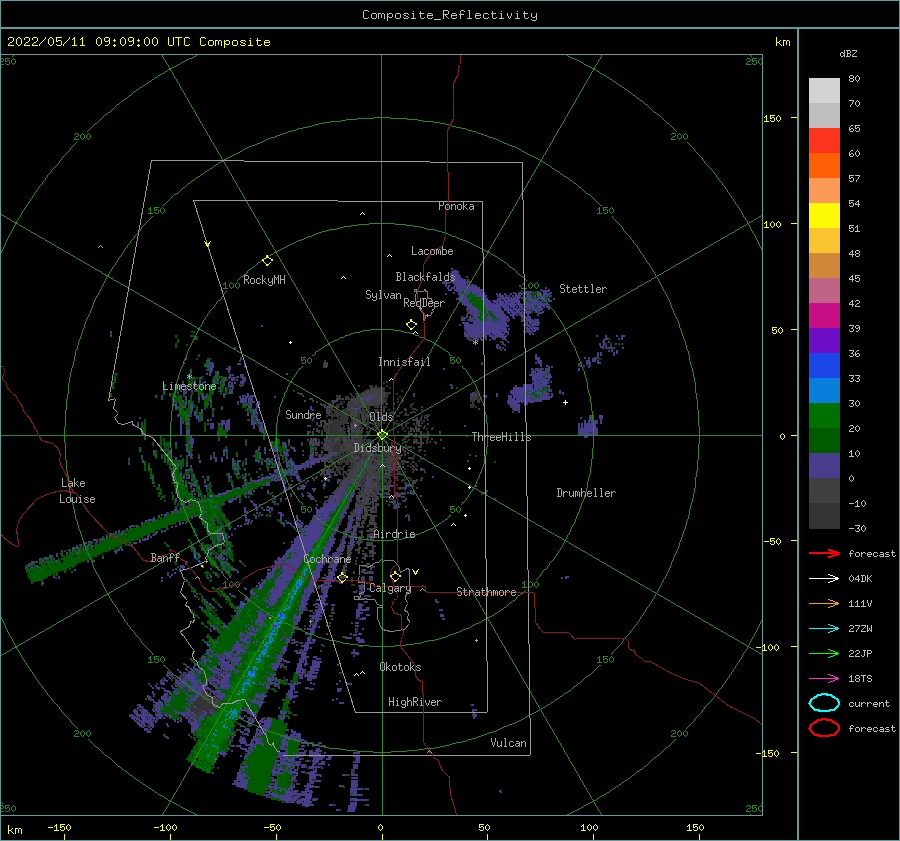Pick the green swatch between 30 and 20 dBZ
Viewport: 900px width, 841px height.
pos(824,416)
